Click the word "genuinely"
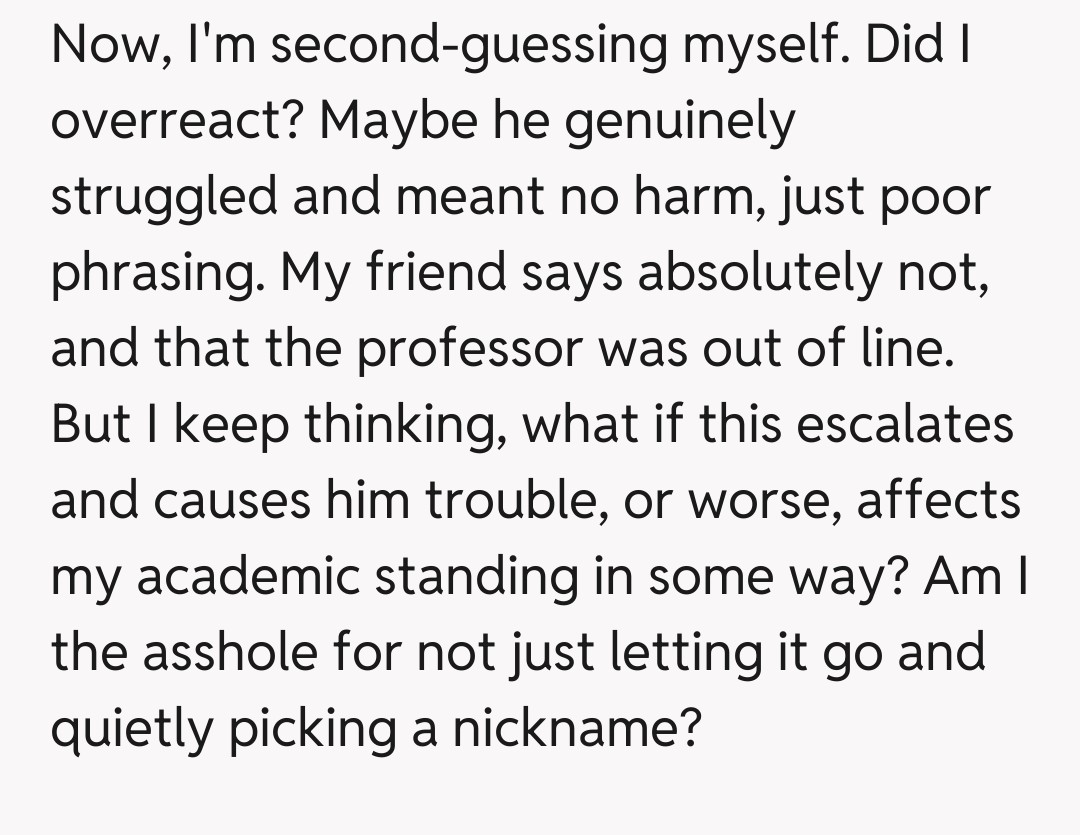This screenshot has height=835, width=1080. point(683,122)
